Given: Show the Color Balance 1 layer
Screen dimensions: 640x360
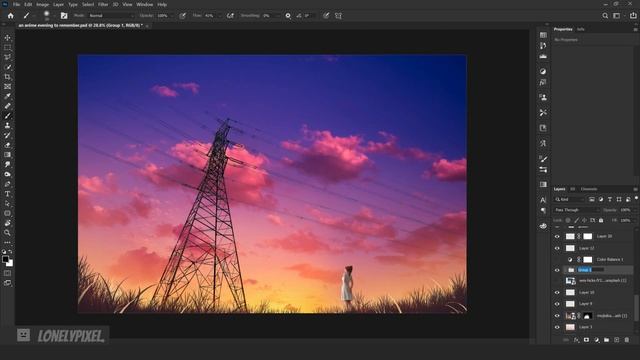Looking at the screenshot, I should 557,259.
